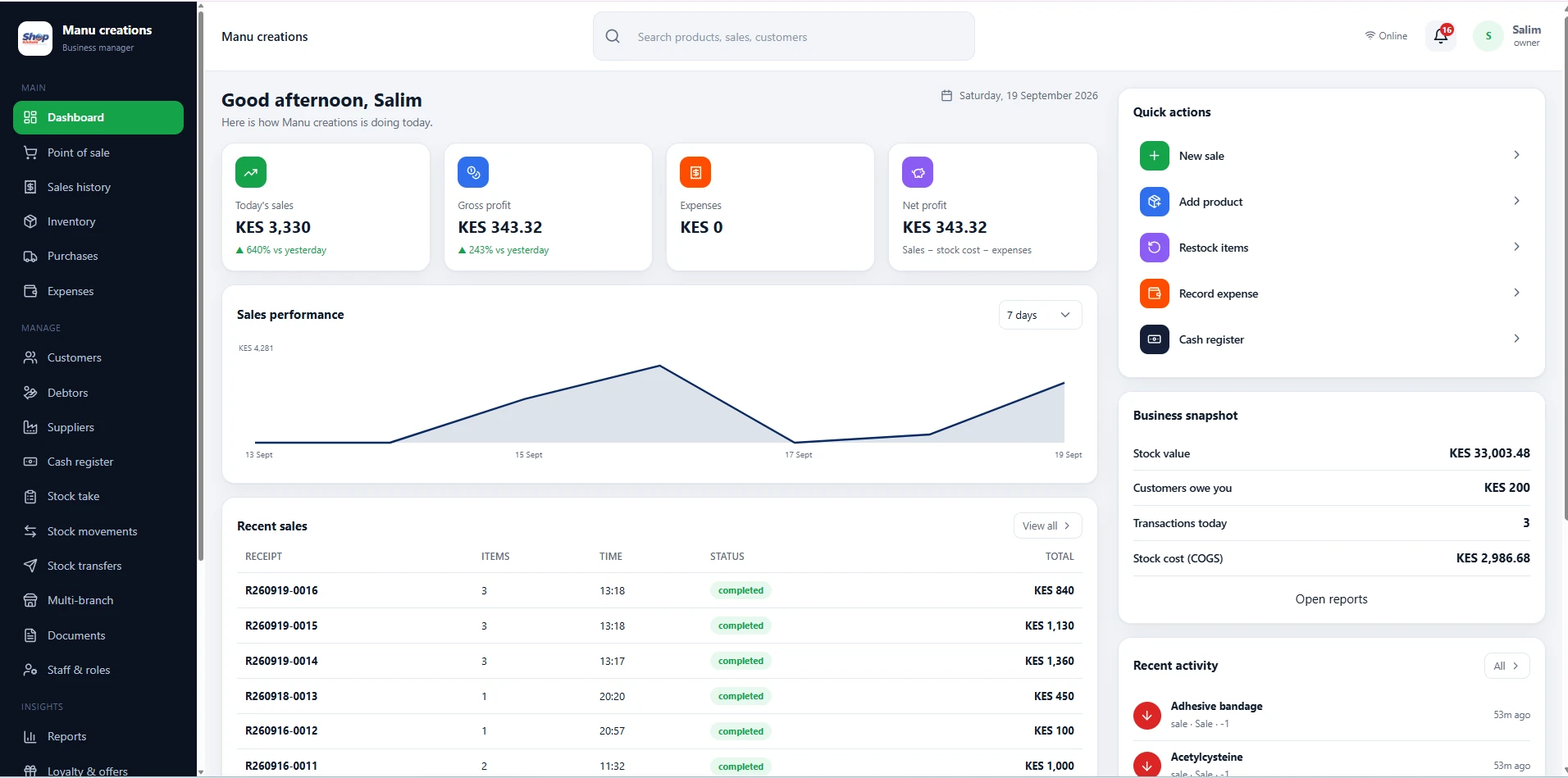Screen dimensions: 1568x778
Task: Click receipt R260918-0013
Action: 281,696
